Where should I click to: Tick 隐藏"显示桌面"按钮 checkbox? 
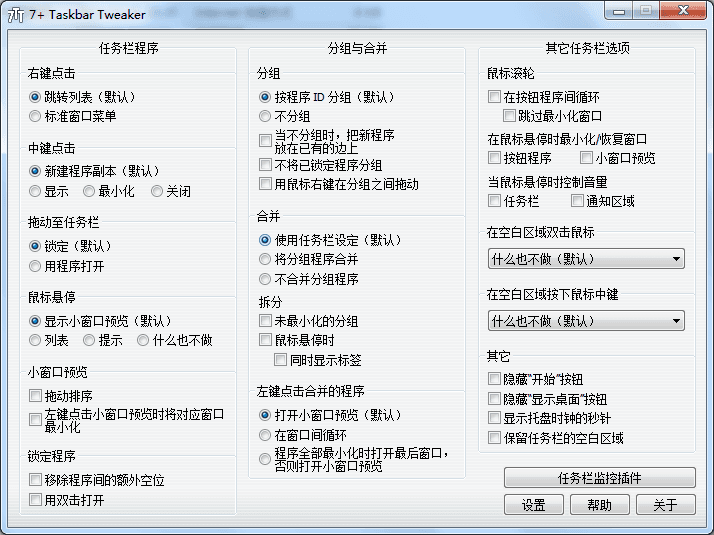click(x=494, y=399)
